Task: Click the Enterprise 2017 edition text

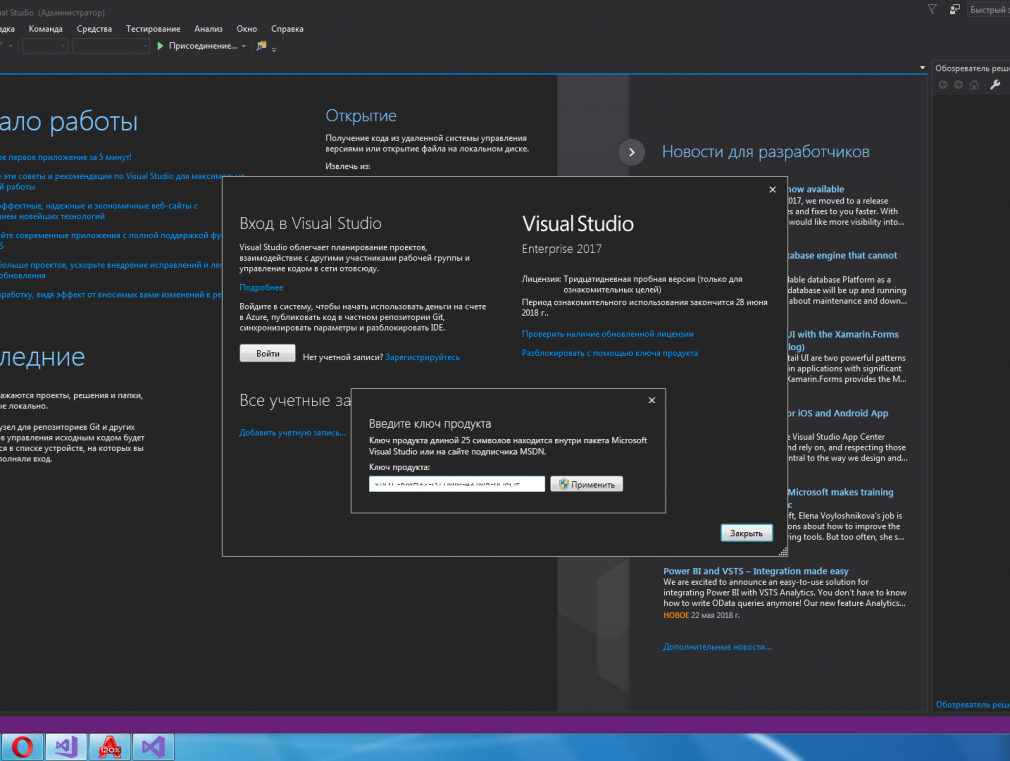Action: coord(562,249)
